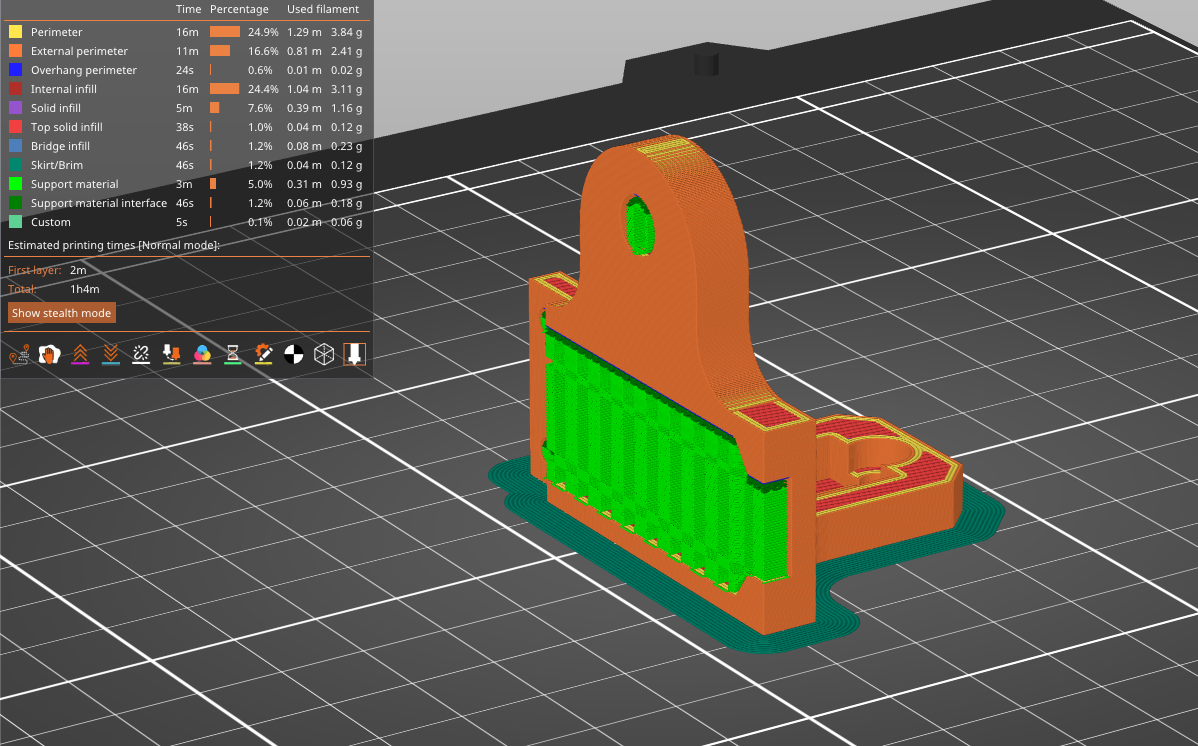The width and height of the screenshot is (1198, 746).
Task: Hide Support material in legend
Action: coord(74,184)
